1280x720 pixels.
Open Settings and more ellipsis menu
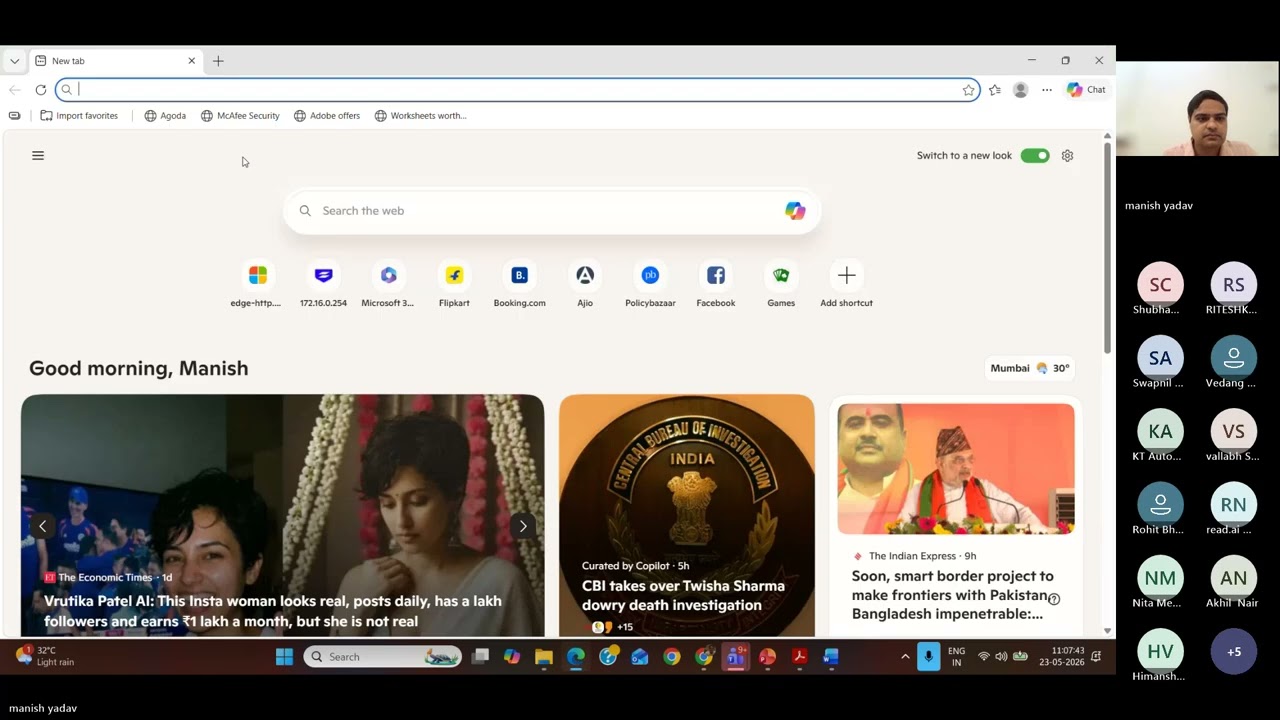tap(1047, 90)
